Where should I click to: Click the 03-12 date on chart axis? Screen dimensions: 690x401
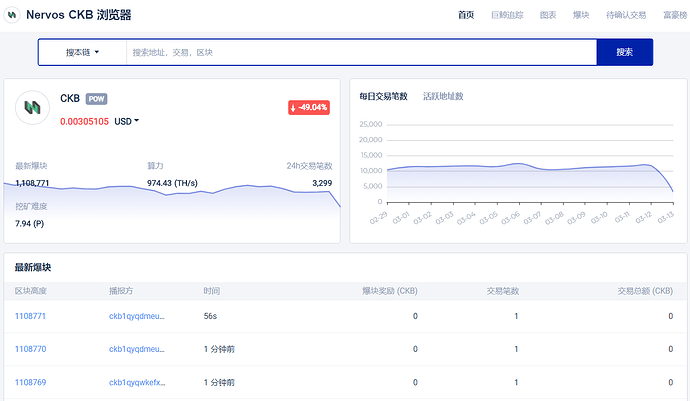click(643, 218)
